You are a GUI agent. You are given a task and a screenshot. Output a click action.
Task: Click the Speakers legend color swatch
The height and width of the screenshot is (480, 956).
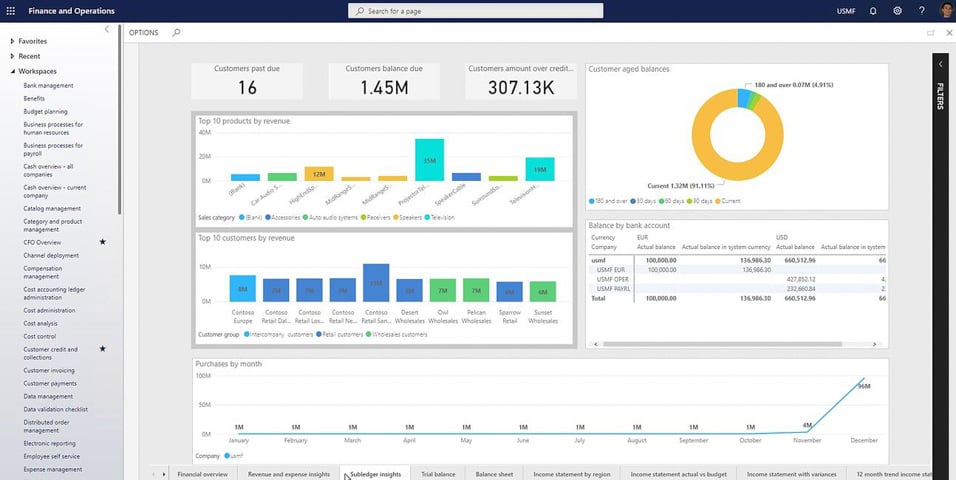395,217
